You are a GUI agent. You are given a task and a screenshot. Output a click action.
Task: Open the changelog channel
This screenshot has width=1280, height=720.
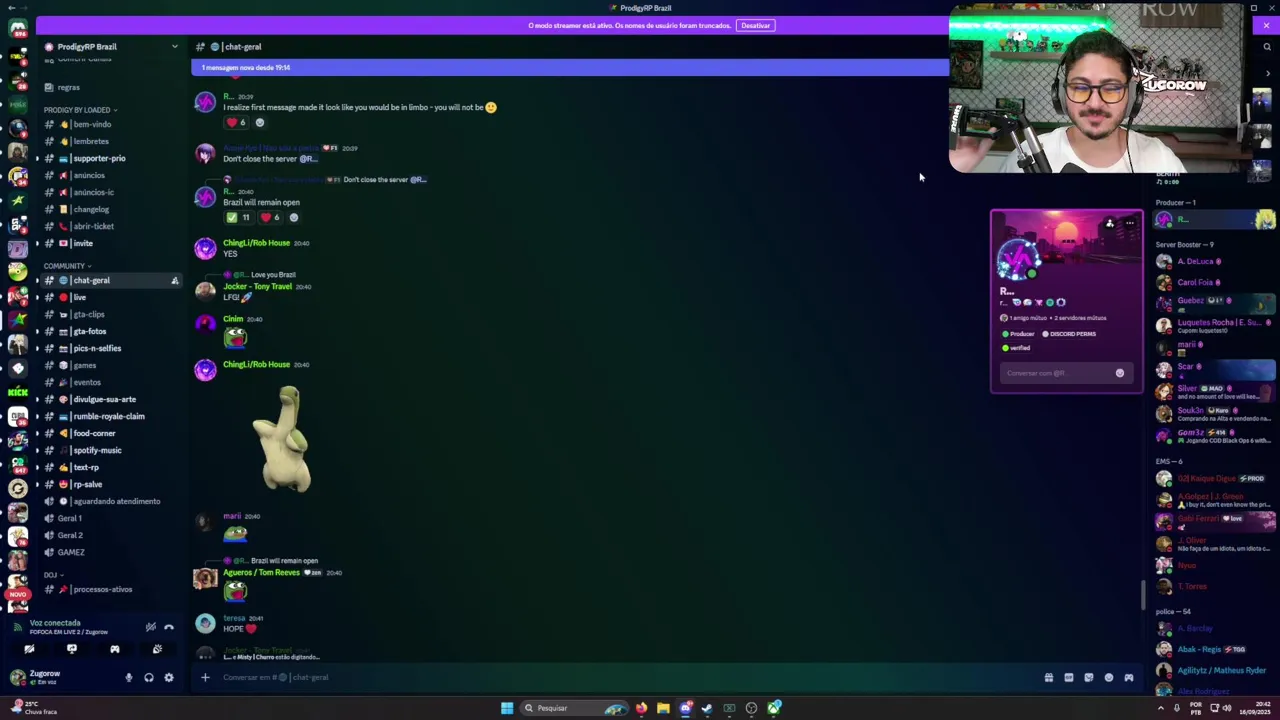(x=110, y=210)
